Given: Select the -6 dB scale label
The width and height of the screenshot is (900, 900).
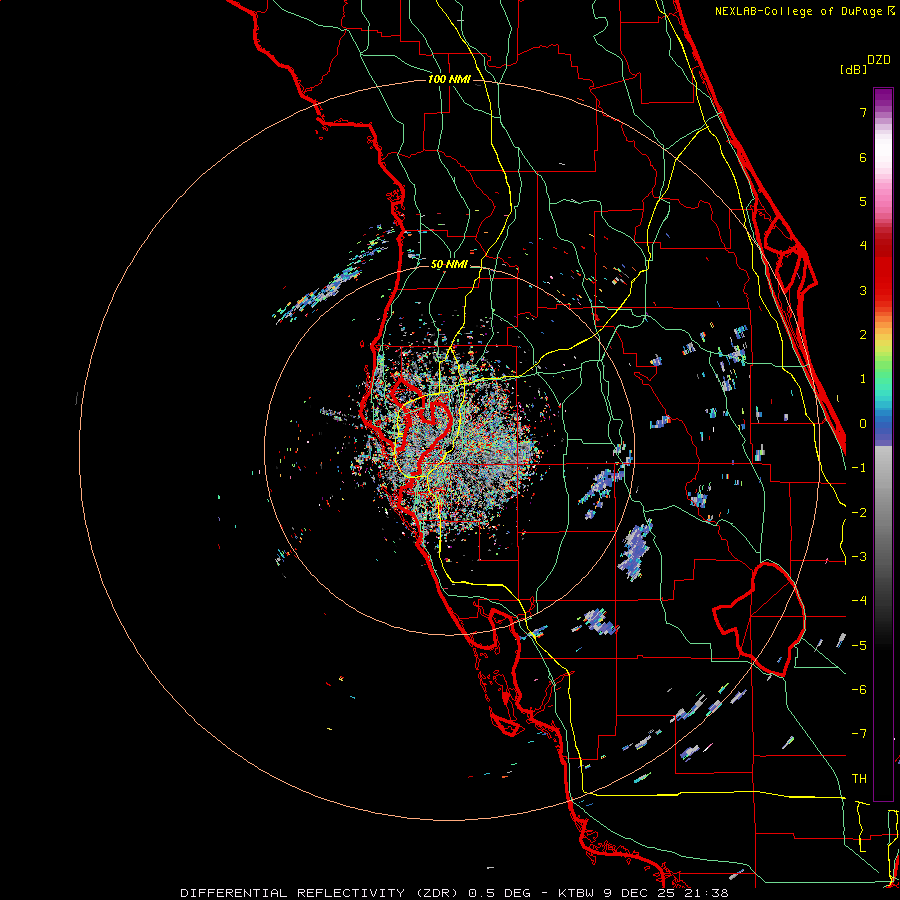Looking at the screenshot, I should click(859, 690).
